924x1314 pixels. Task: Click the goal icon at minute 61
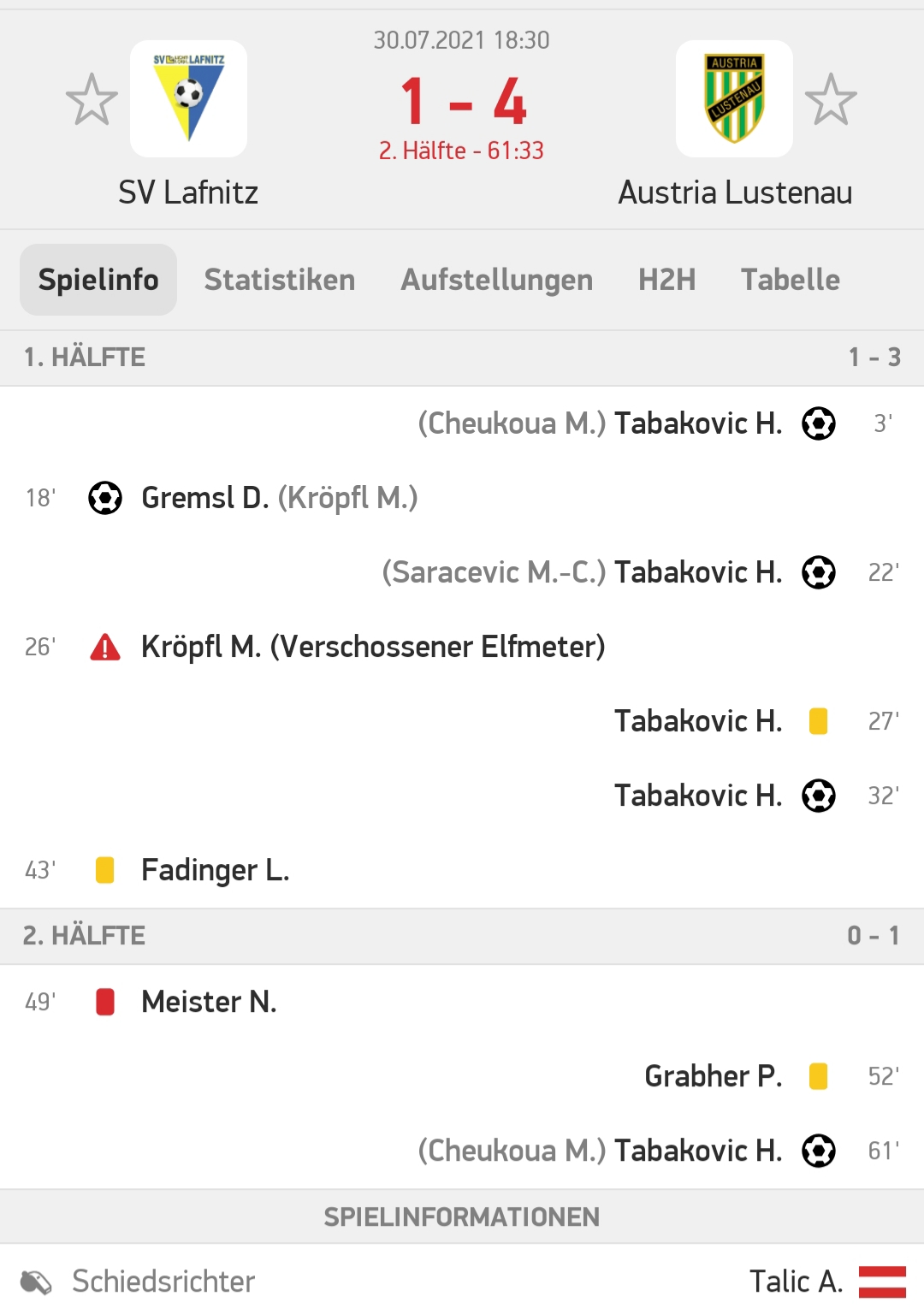pyautogui.click(x=819, y=1151)
